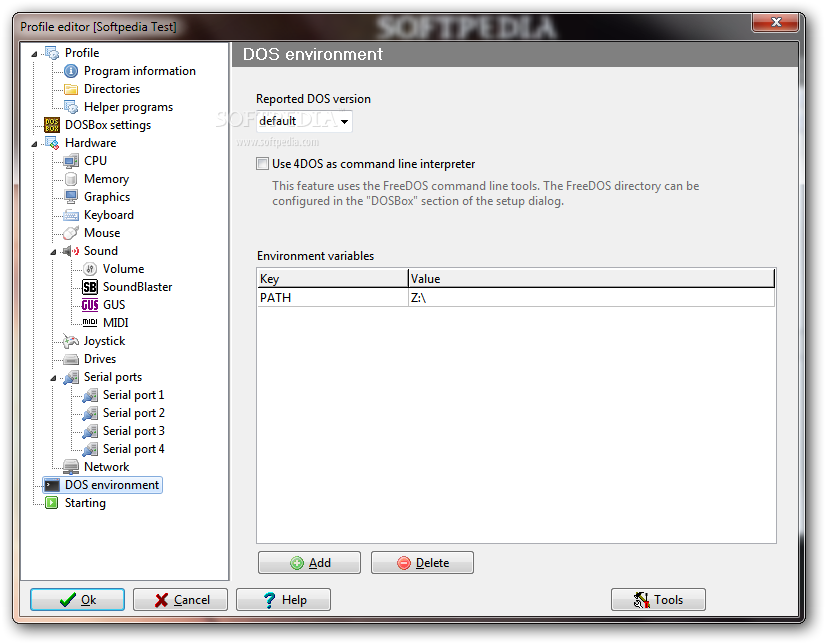Click the Program information info icon

pyautogui.click(x=71, y=71)
